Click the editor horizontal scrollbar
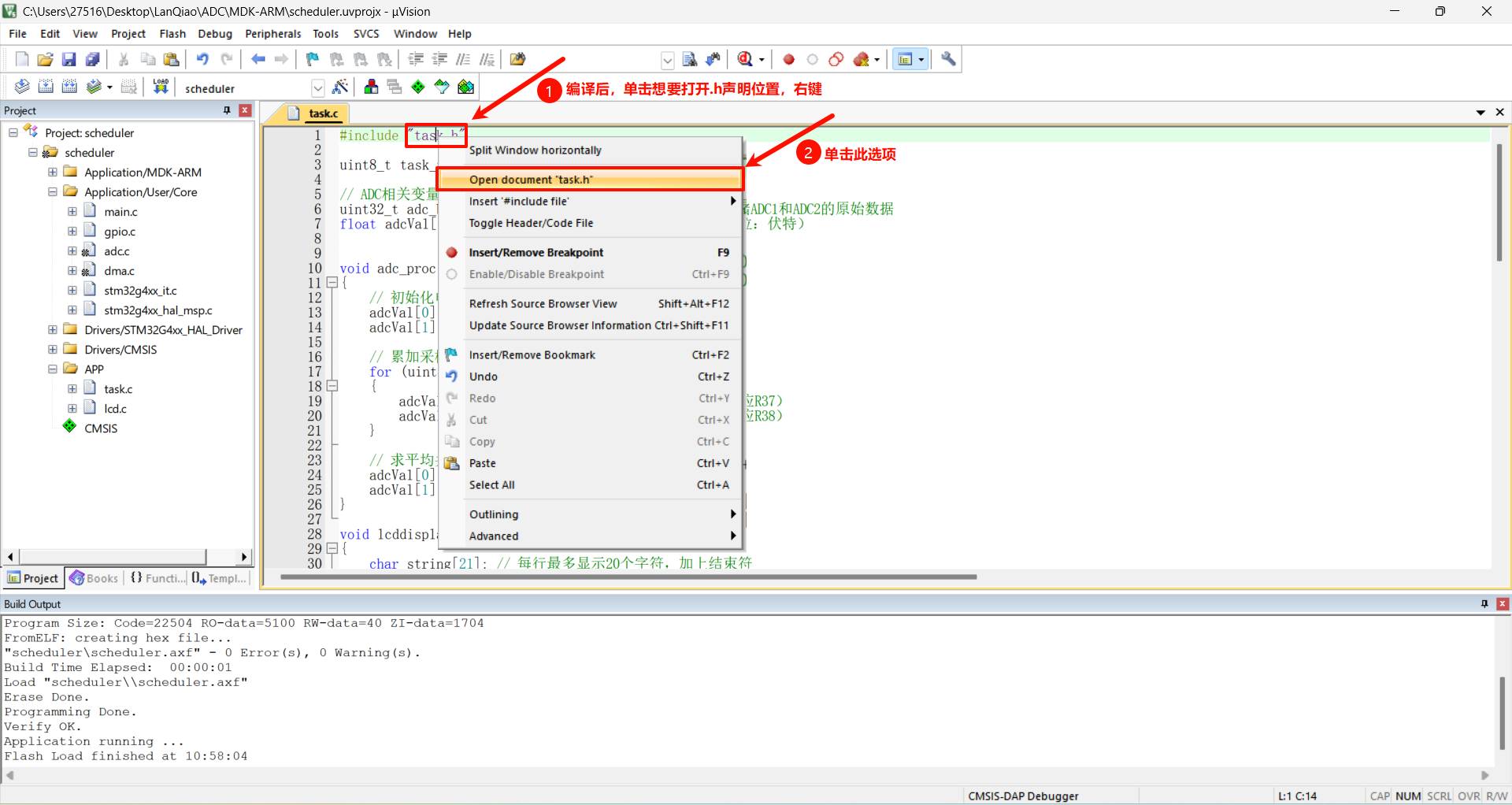1512x805 pixels. [x=628, y=577]
